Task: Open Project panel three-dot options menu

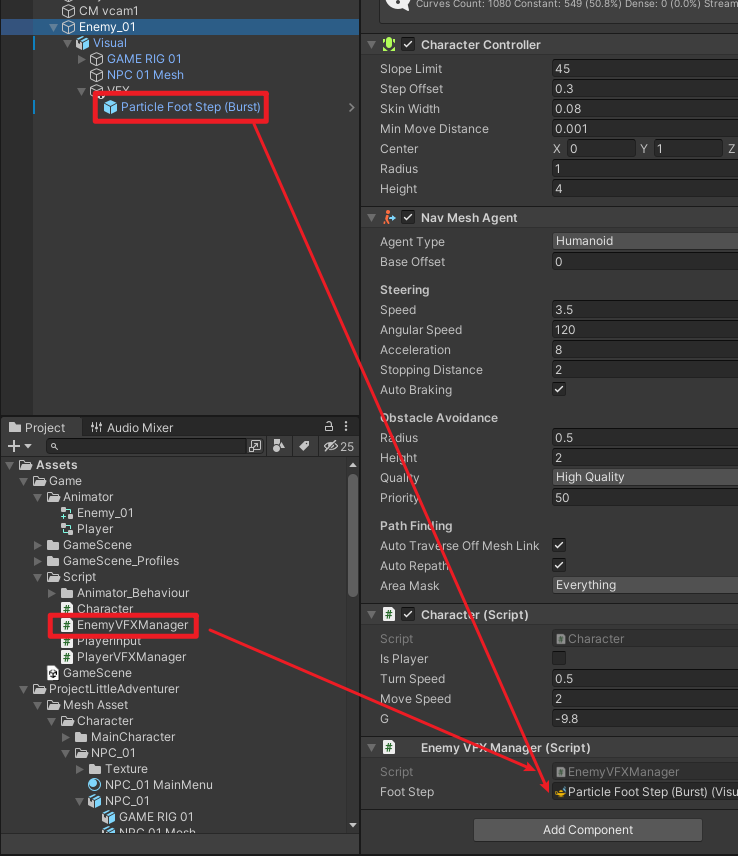Action: click(346, 427)
